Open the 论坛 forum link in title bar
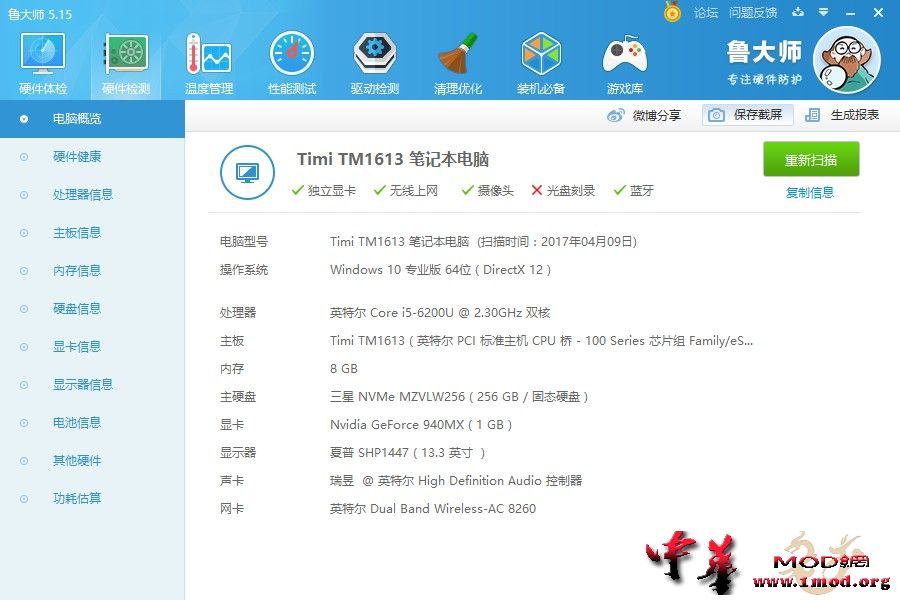The height and width of the screenshot is (600, 900). [706, 13]
